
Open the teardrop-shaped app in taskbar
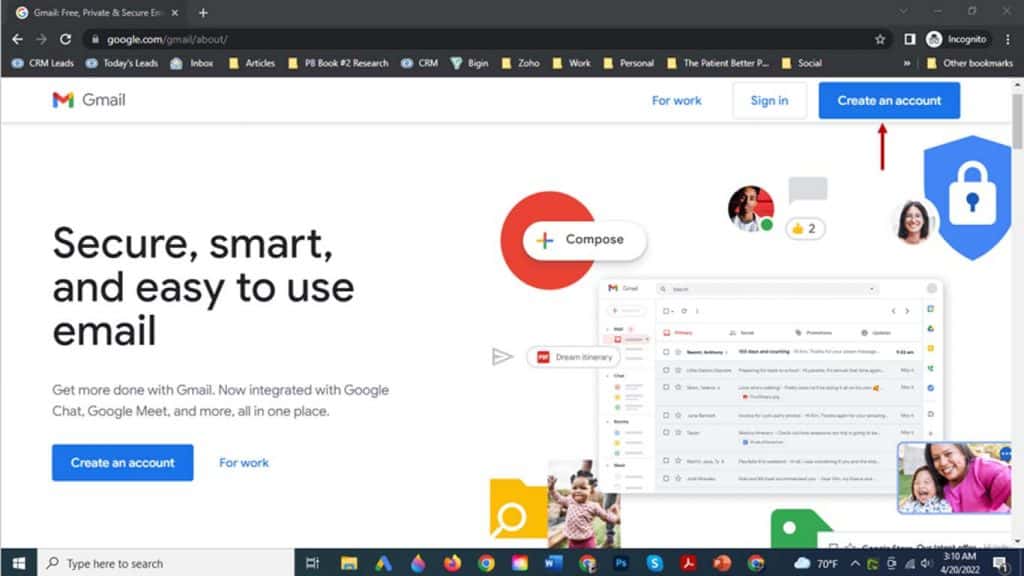point(418,563)
